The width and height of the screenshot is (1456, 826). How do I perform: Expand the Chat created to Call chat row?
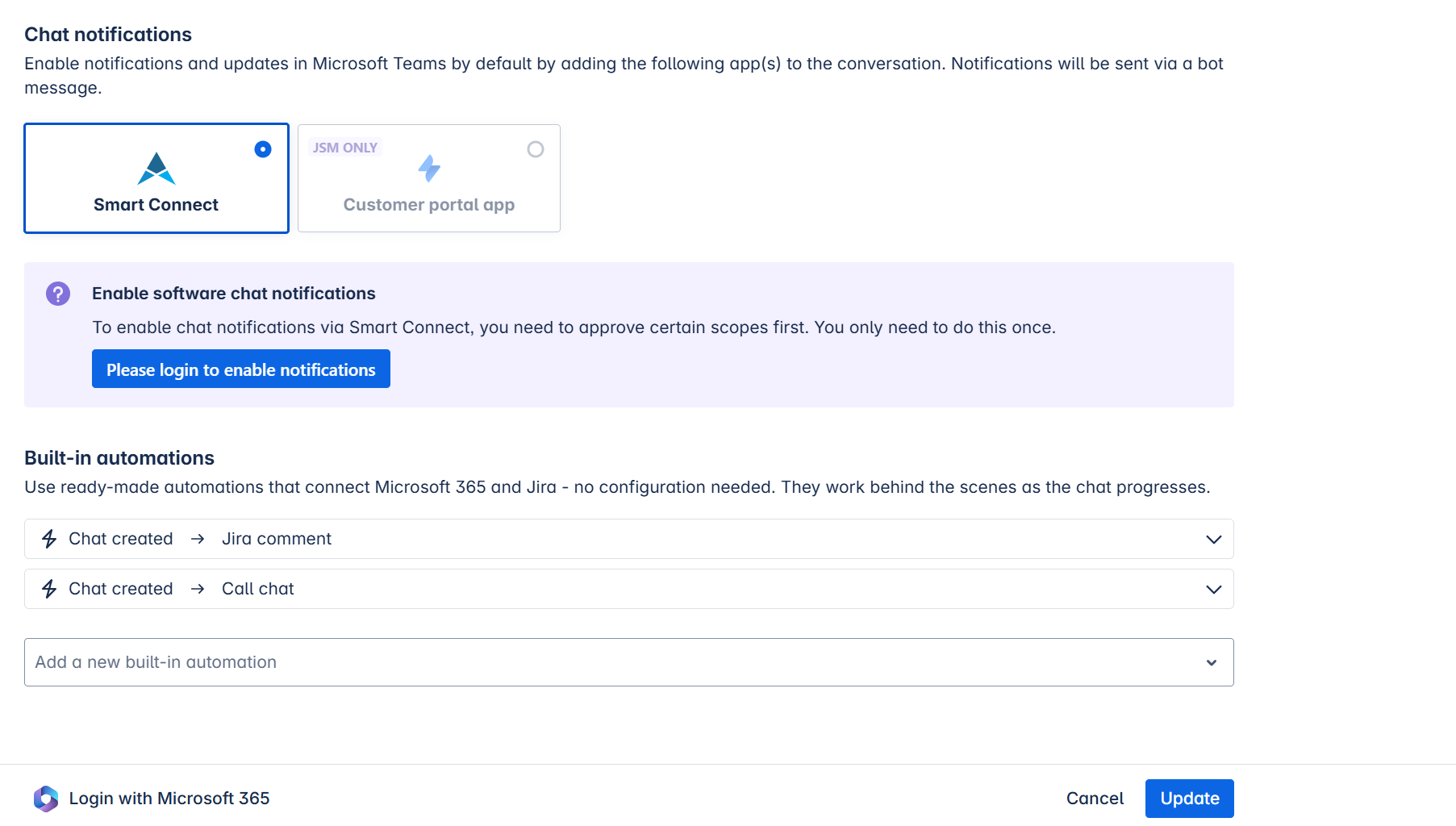click(1213, 589)
